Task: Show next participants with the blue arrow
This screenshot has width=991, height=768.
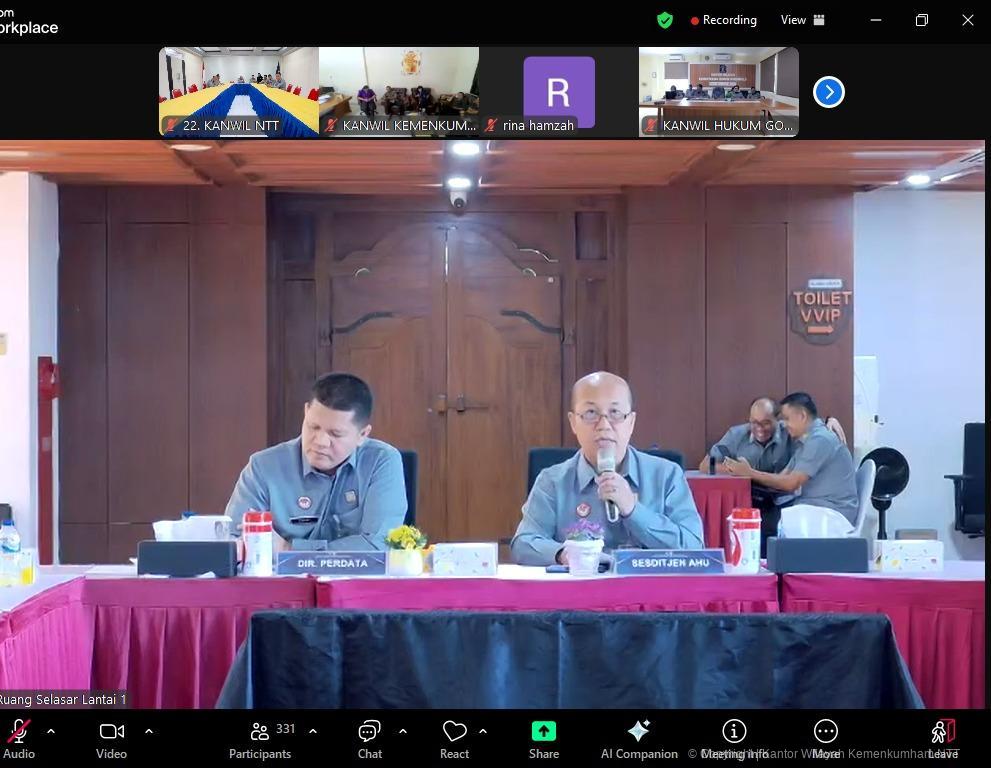Action: tap(828, 92)
